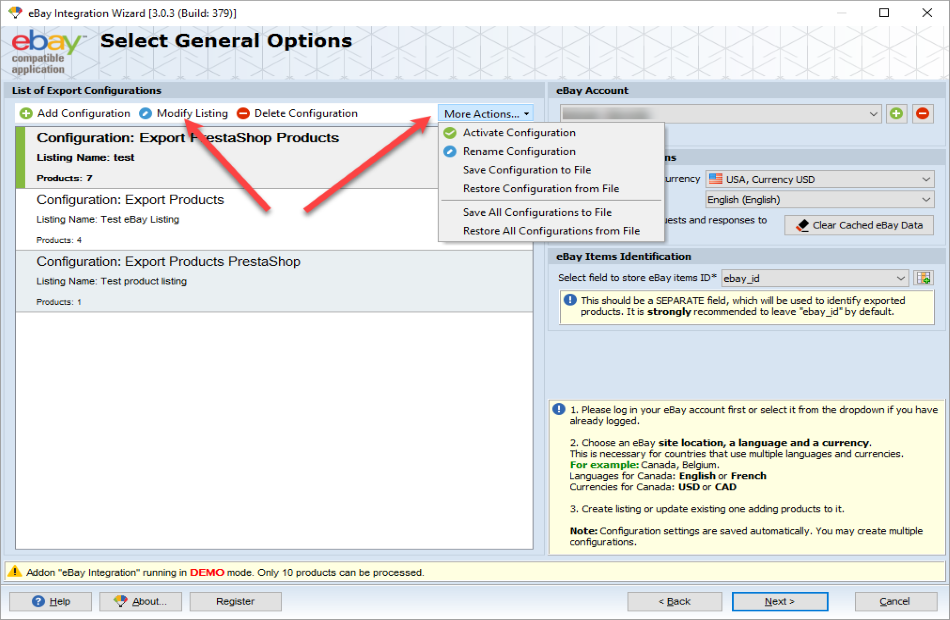Click the 'eBay Items Identification' section header

pyautogui.click(x=623, y=256)
